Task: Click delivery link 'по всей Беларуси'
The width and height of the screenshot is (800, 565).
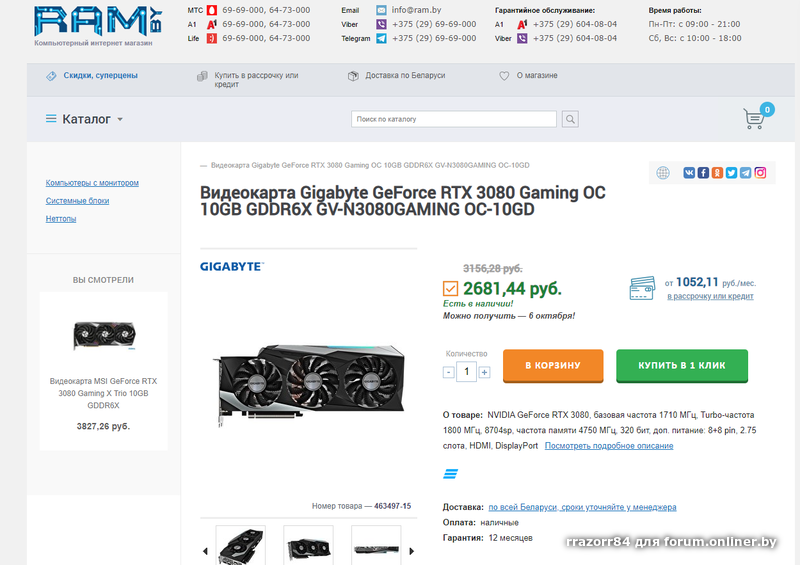Action: coord(582,507)
